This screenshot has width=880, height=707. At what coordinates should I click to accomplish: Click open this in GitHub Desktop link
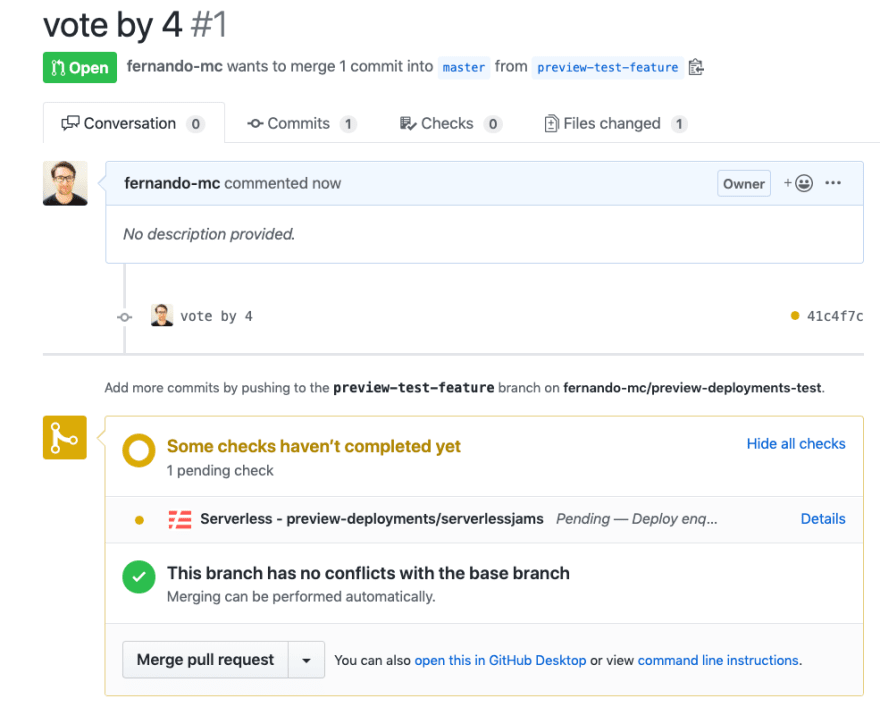500,660
